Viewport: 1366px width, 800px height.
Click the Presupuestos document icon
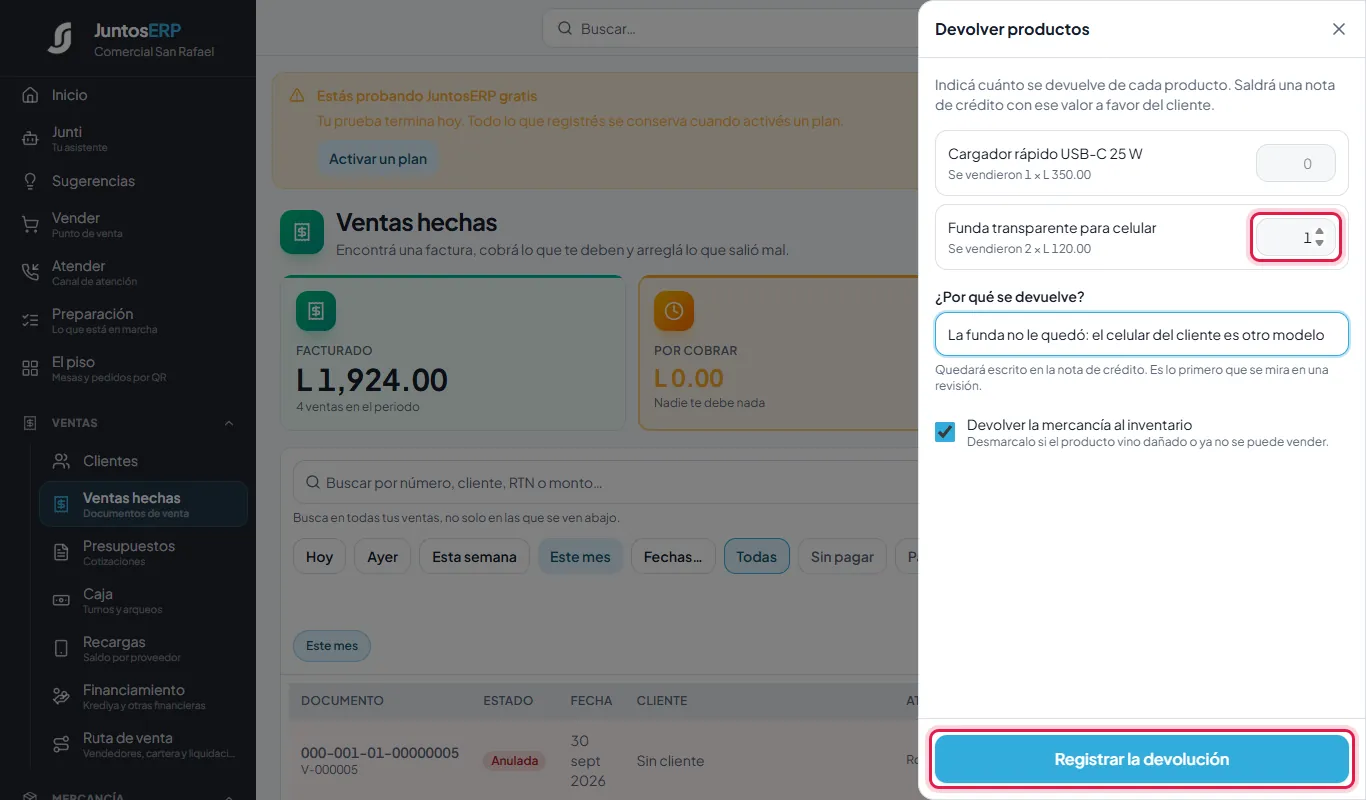click(x=61, y=553)
